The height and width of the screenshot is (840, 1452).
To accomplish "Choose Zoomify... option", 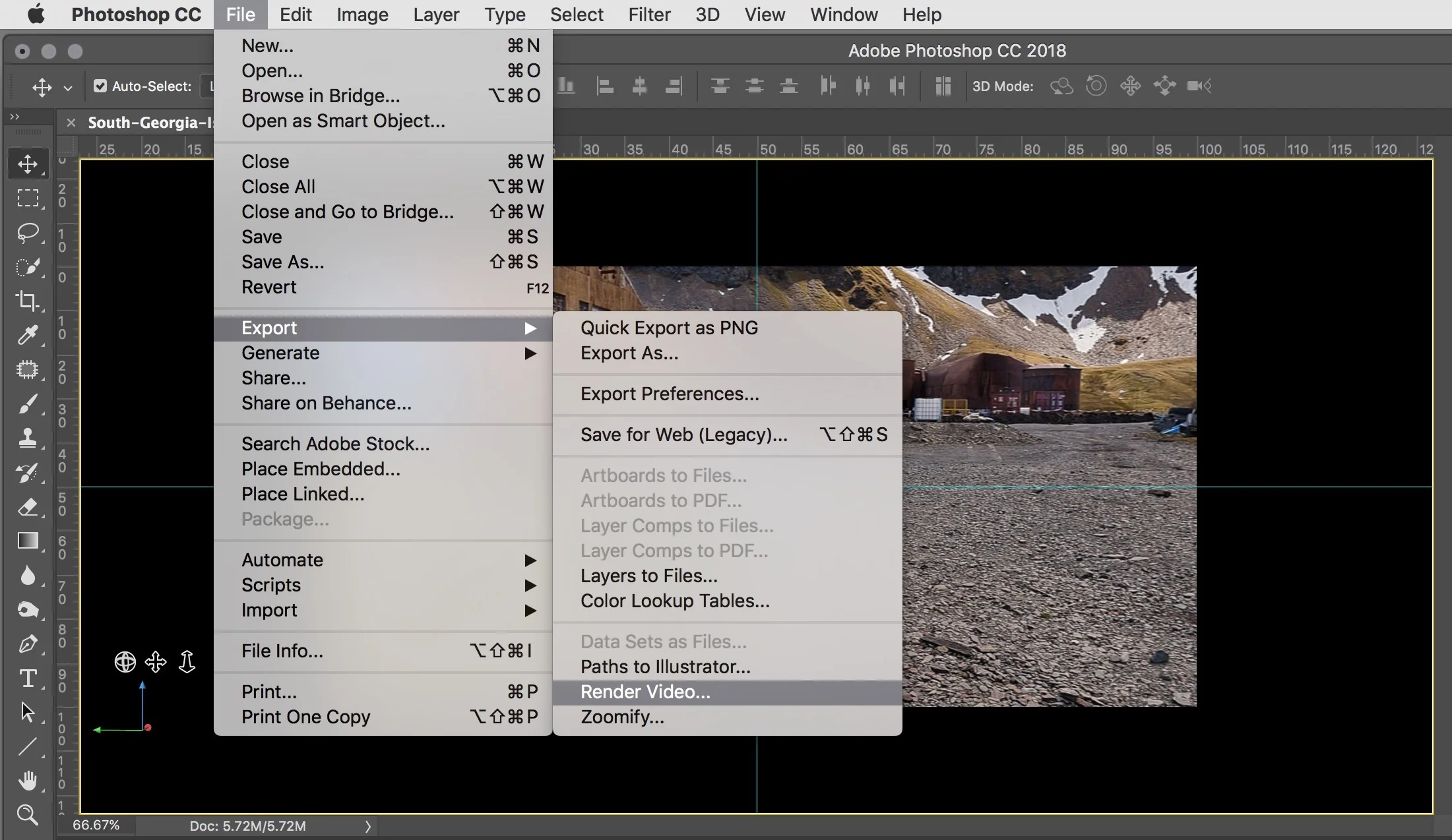I will [x=727, y=717].
